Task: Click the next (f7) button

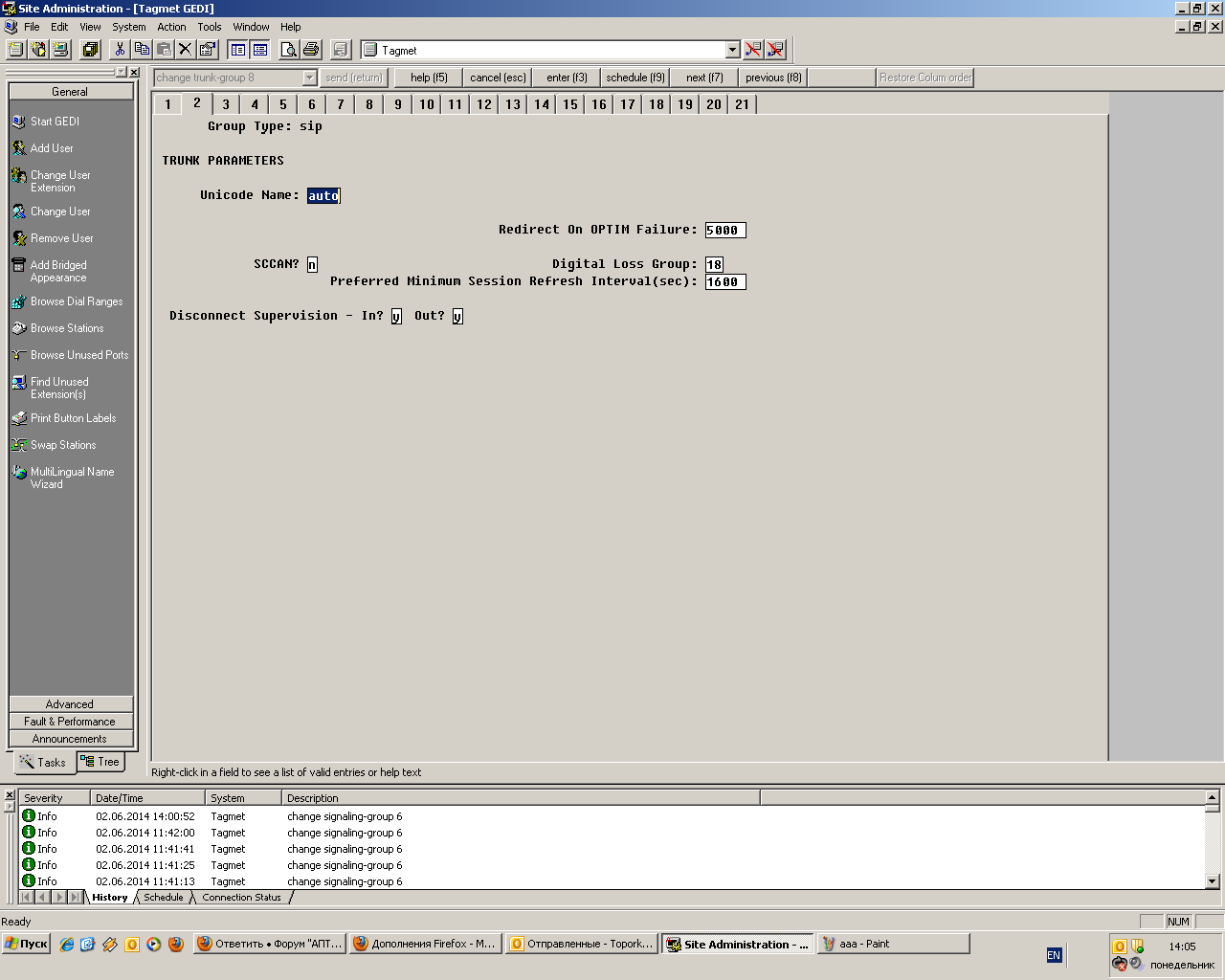Action: (704, 78)
